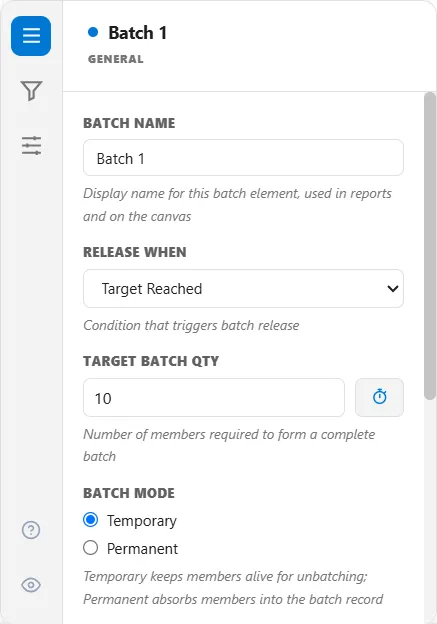Click the TARGET BATCH QTY label

pos(151,361)
